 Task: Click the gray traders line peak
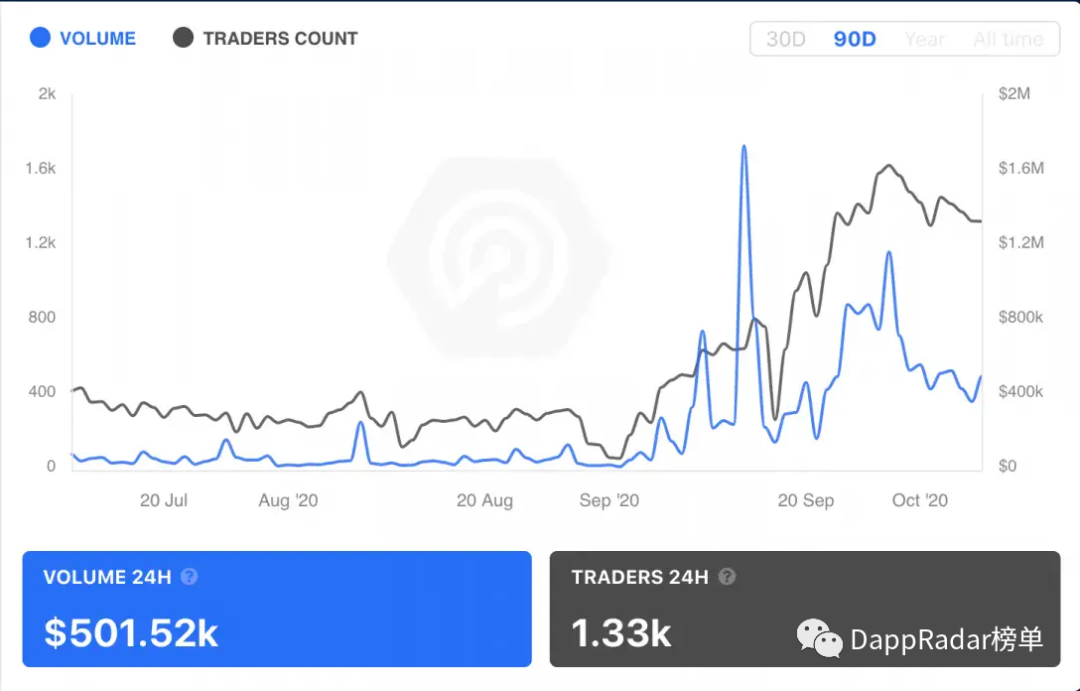889,166
